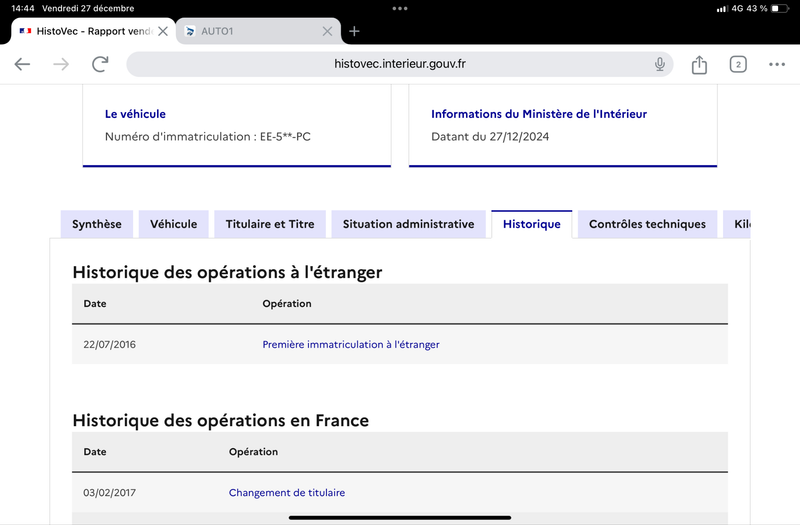Select the date 03/02/2017 cell
Screen dimensions: 800x525
pos(109,492)
